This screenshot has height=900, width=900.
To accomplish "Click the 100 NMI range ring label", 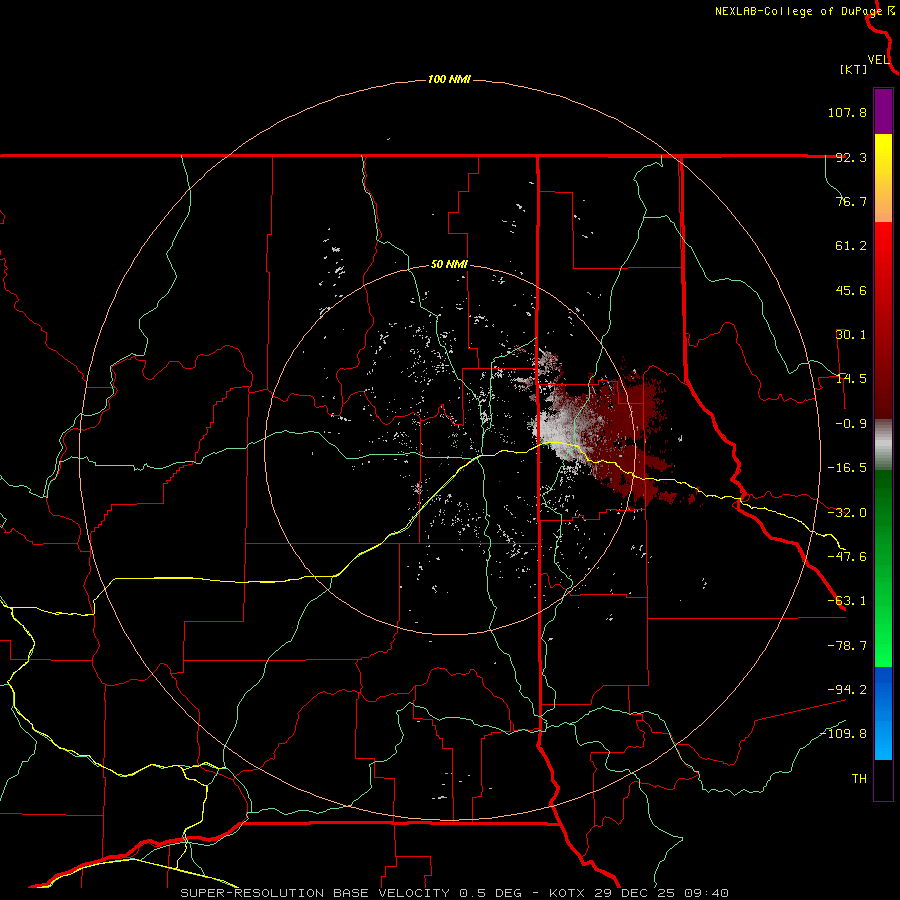I will click(449, 79).
